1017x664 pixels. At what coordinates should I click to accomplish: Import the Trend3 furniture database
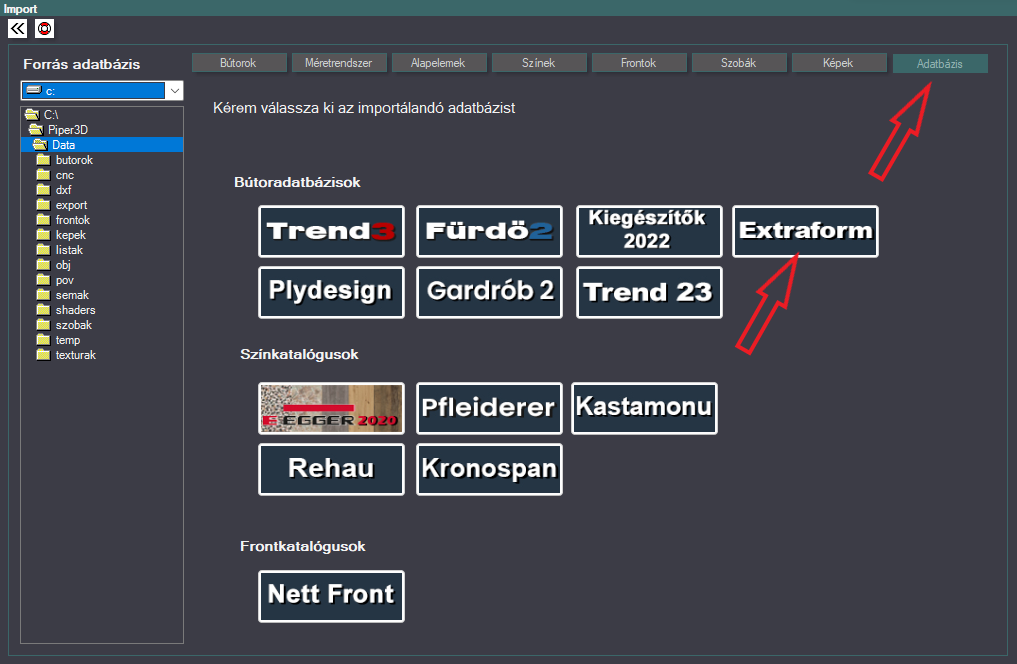pos(331,231)
